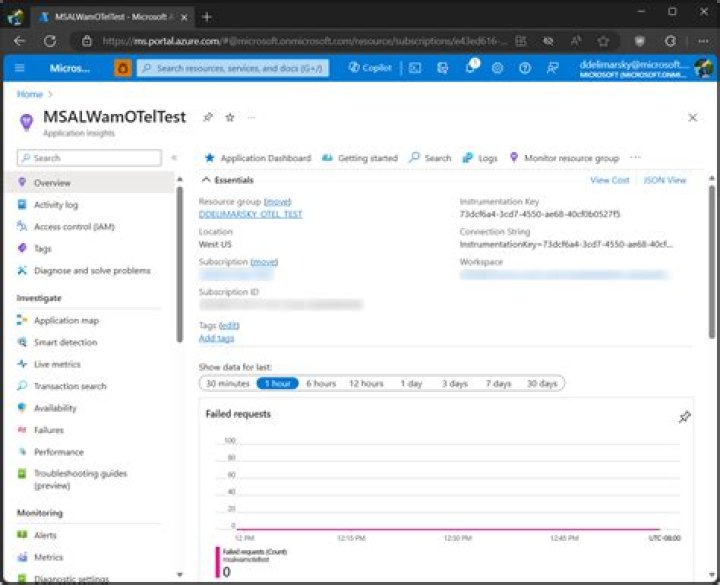Open Application map under Investigate

pos(67,321)
